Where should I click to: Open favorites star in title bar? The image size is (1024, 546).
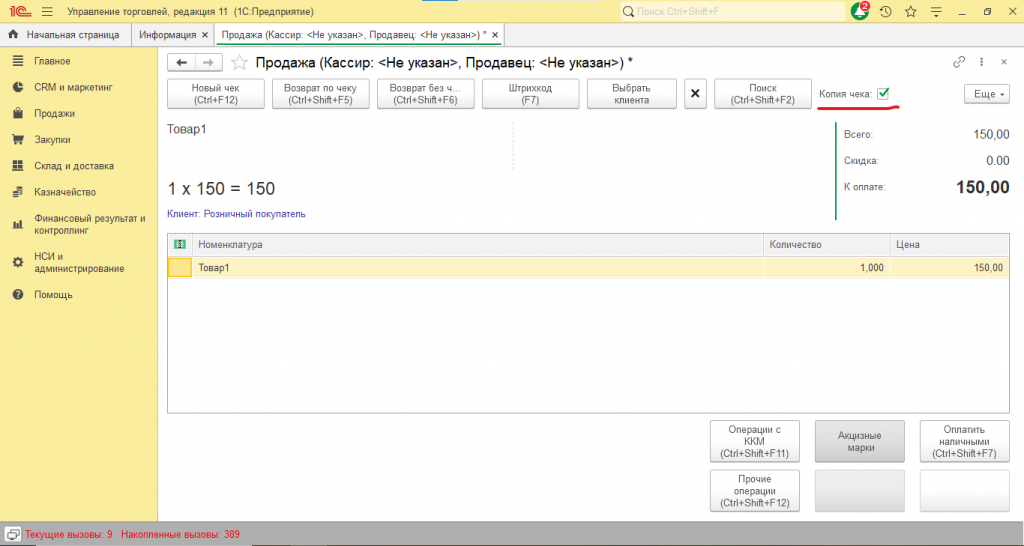tap(910, 12)
